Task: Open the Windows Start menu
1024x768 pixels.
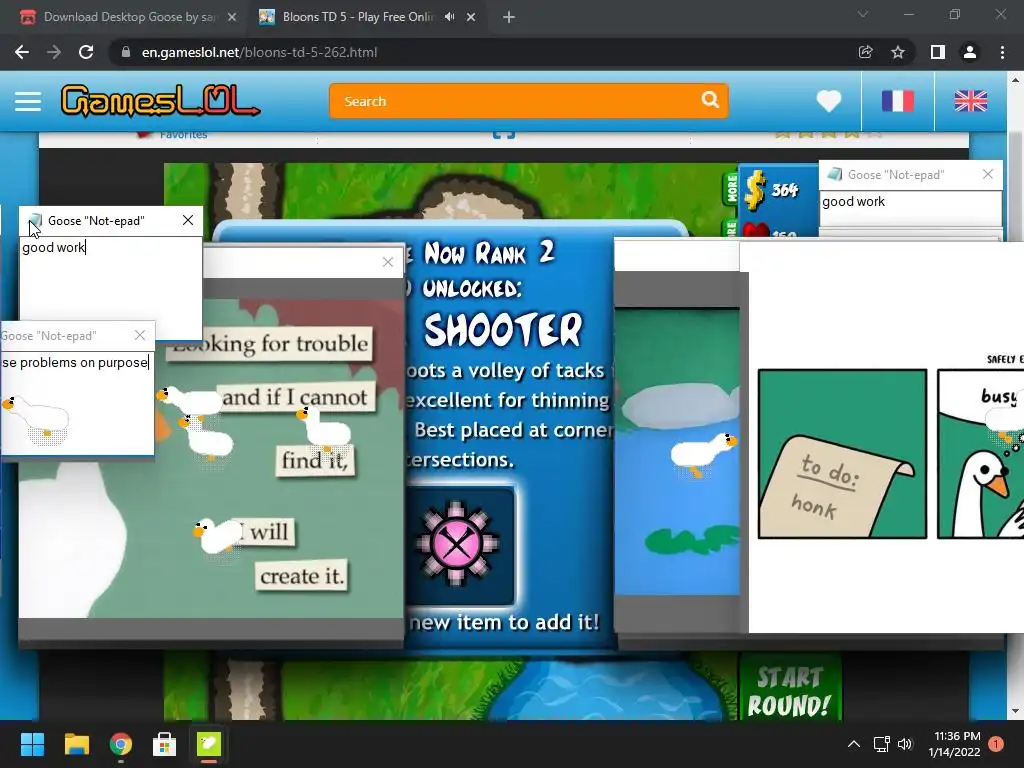Action: coord(32,744)
